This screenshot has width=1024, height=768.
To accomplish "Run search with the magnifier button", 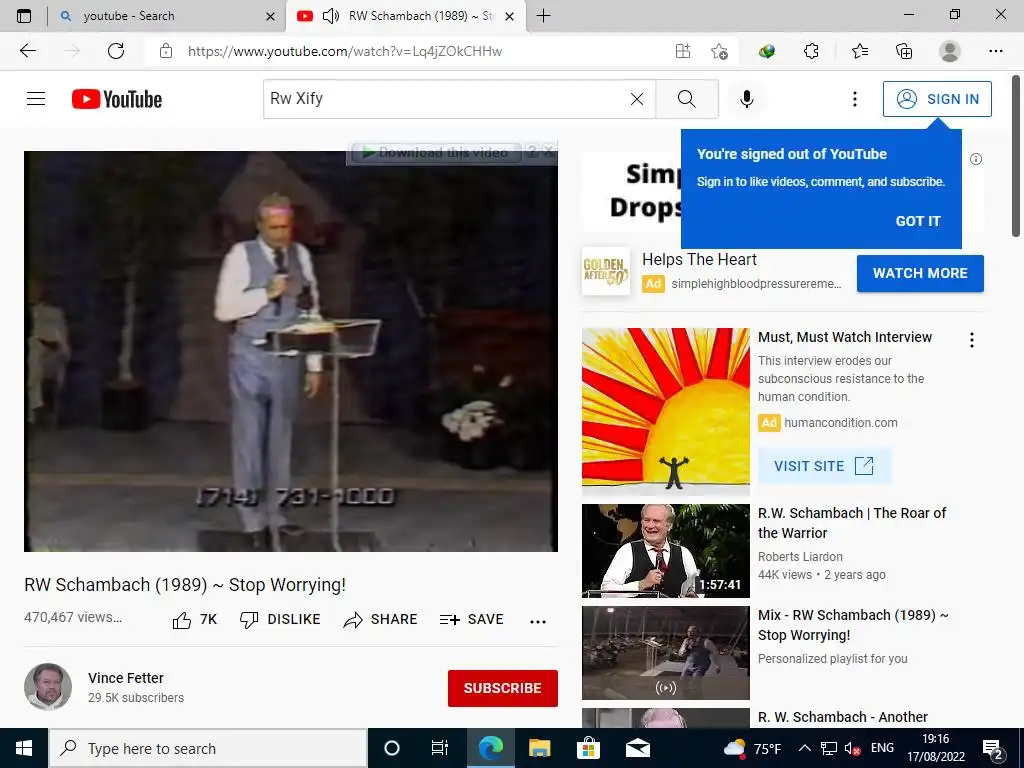I will tap(686, 99).
